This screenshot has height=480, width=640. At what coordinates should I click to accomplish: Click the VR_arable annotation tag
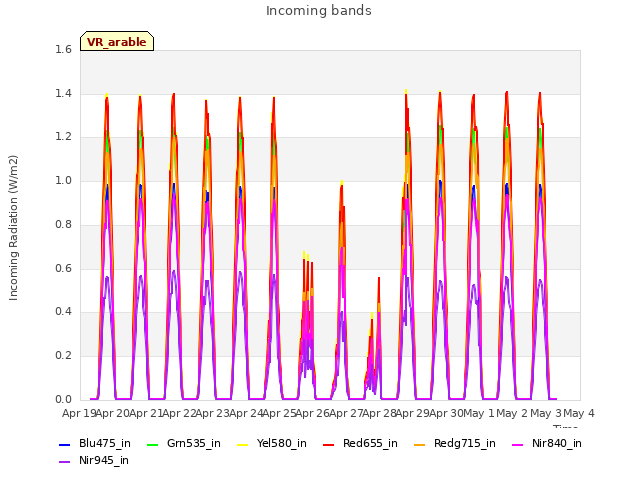coord(117,41)
